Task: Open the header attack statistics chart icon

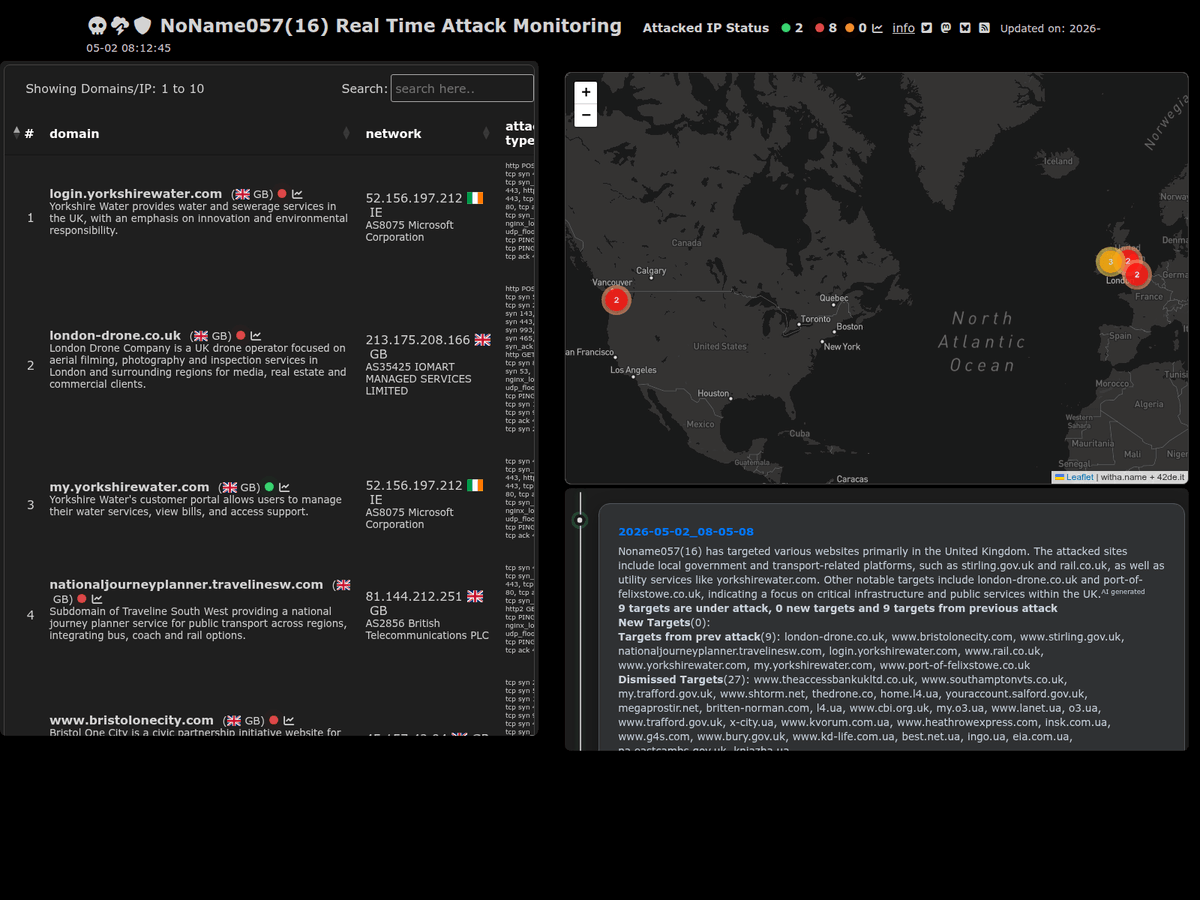Action: point(877,28)
